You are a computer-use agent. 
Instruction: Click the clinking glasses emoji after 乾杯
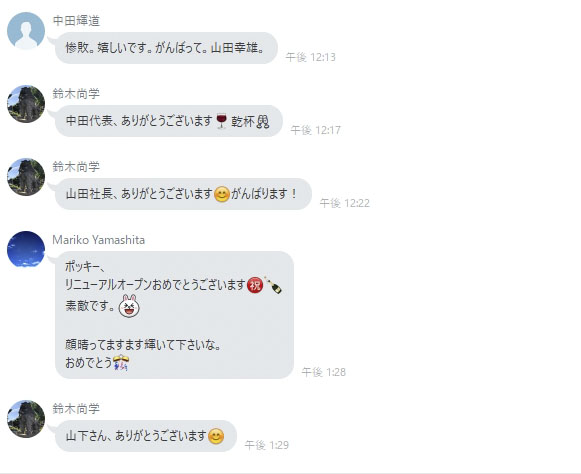point(263,121)
